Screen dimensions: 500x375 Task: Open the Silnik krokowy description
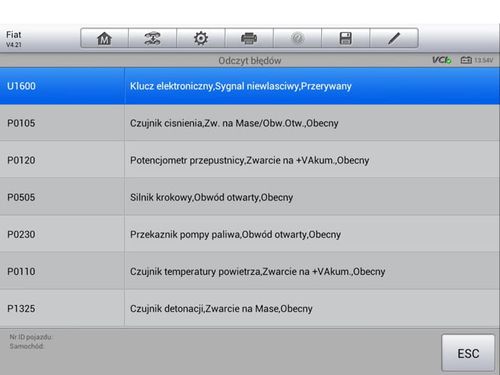[211, 197]
